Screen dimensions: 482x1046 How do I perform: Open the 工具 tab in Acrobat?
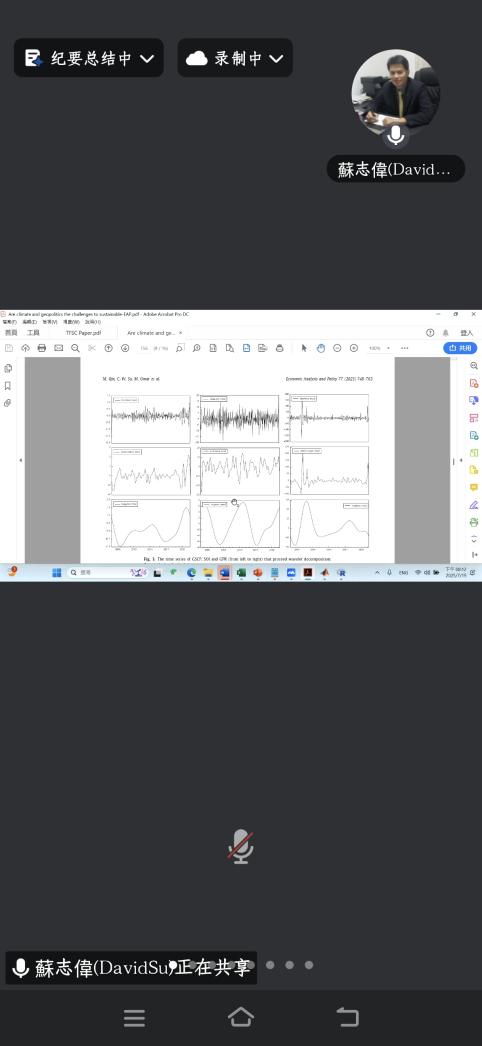[x=33, y=333]
